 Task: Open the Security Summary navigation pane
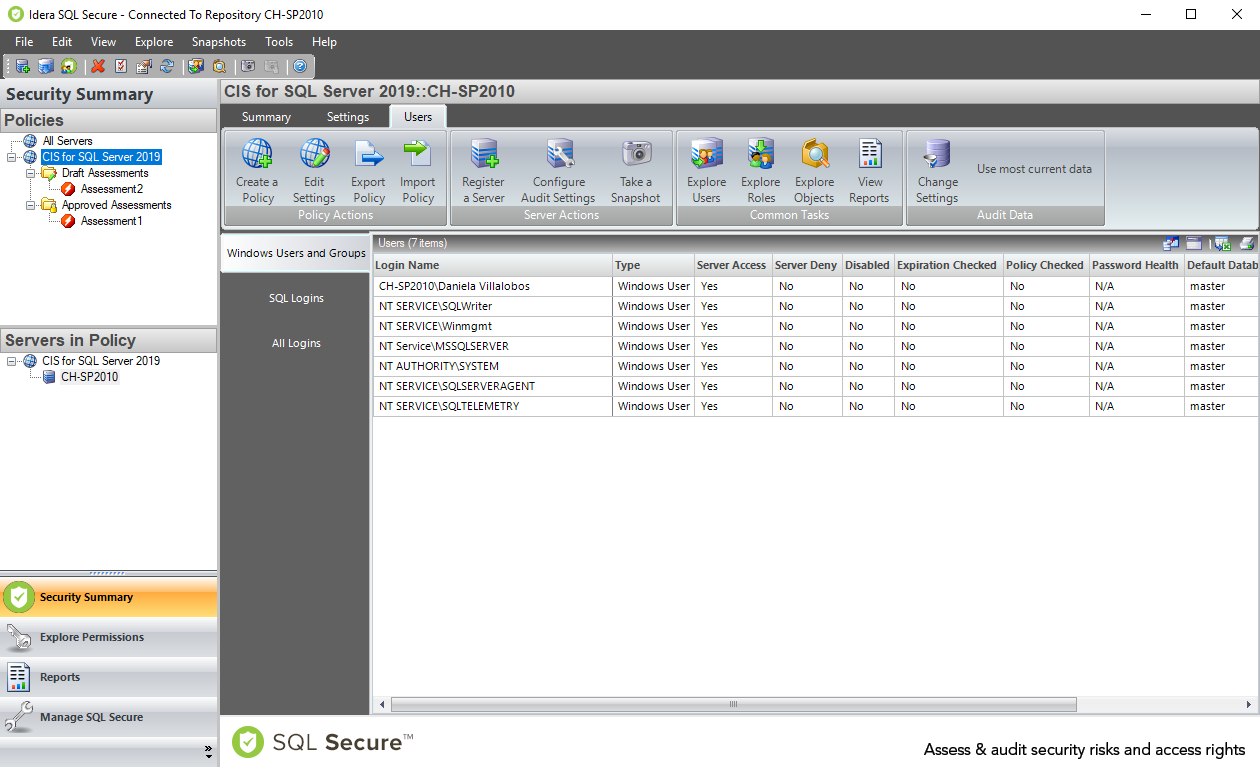coord(109,597)
